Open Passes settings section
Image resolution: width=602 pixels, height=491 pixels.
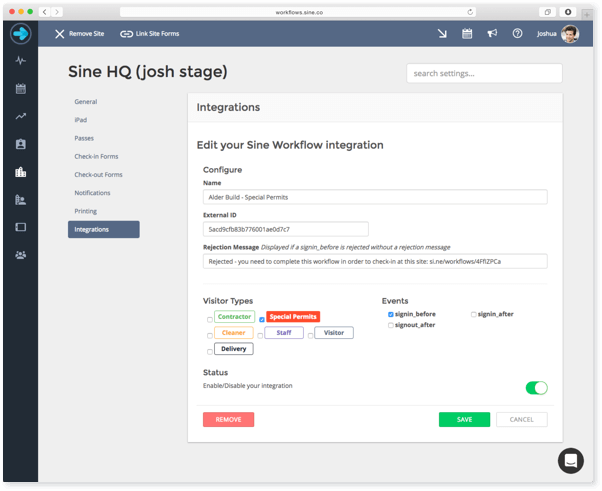click(84, 138)
